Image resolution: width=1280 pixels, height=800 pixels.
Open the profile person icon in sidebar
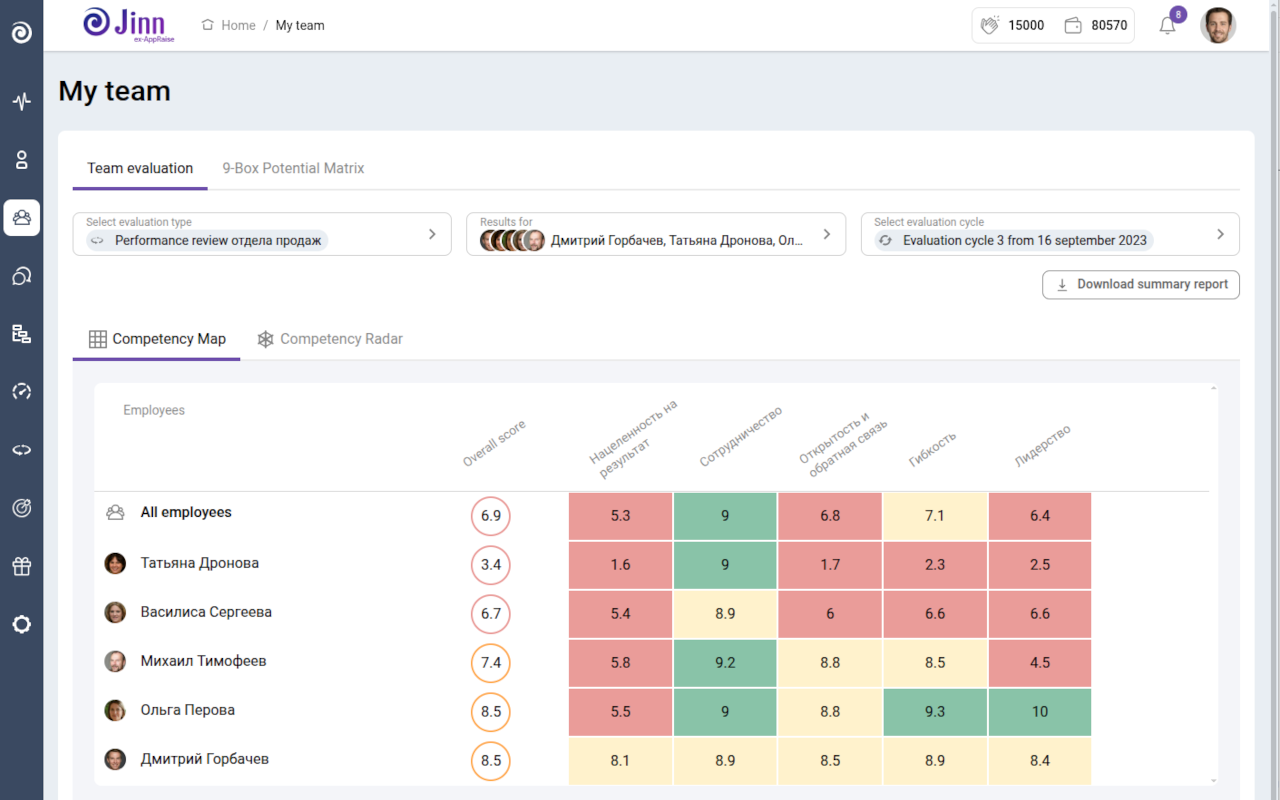tap(21, 160)
